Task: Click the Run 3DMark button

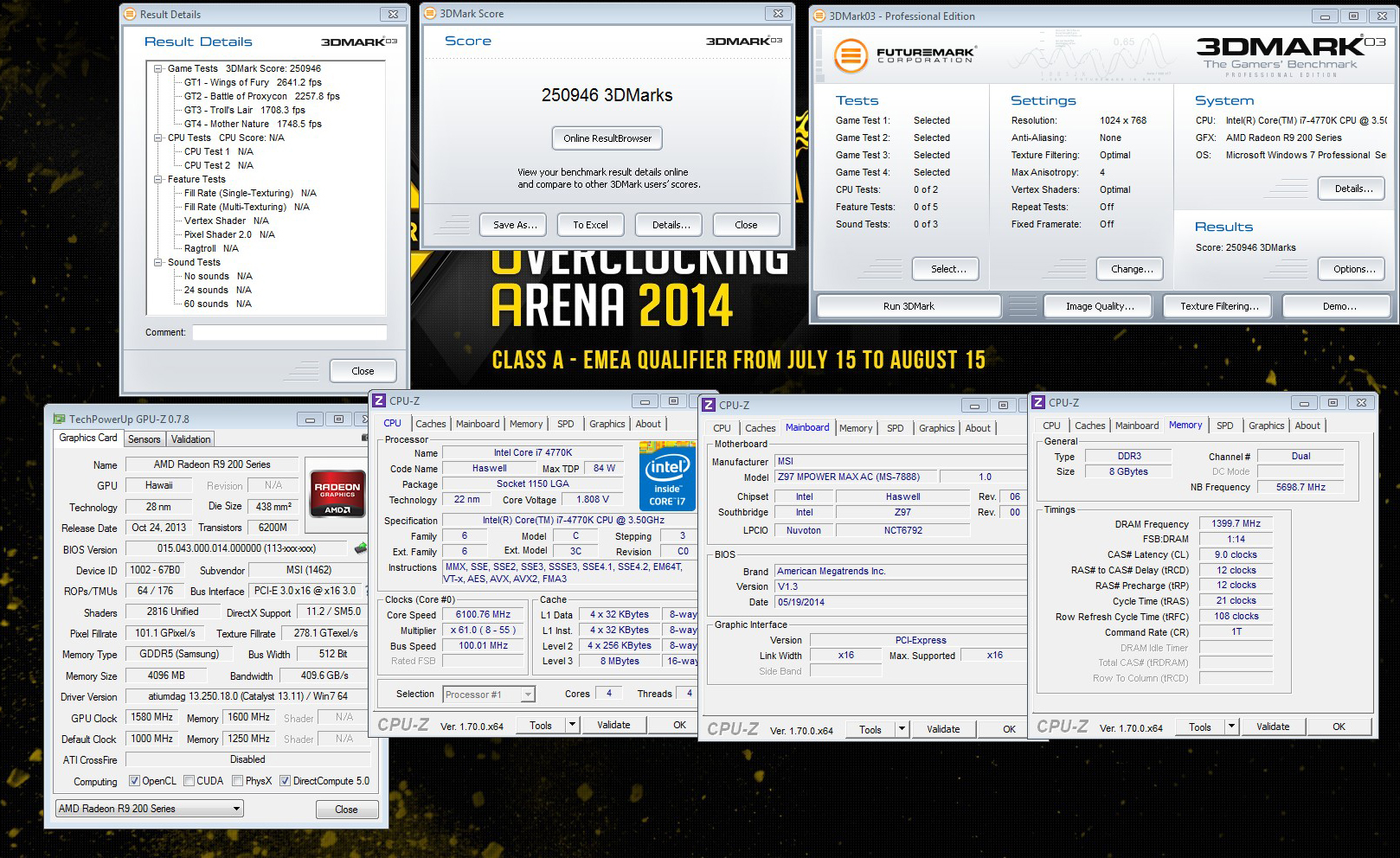Action: (x=909, y=306)
